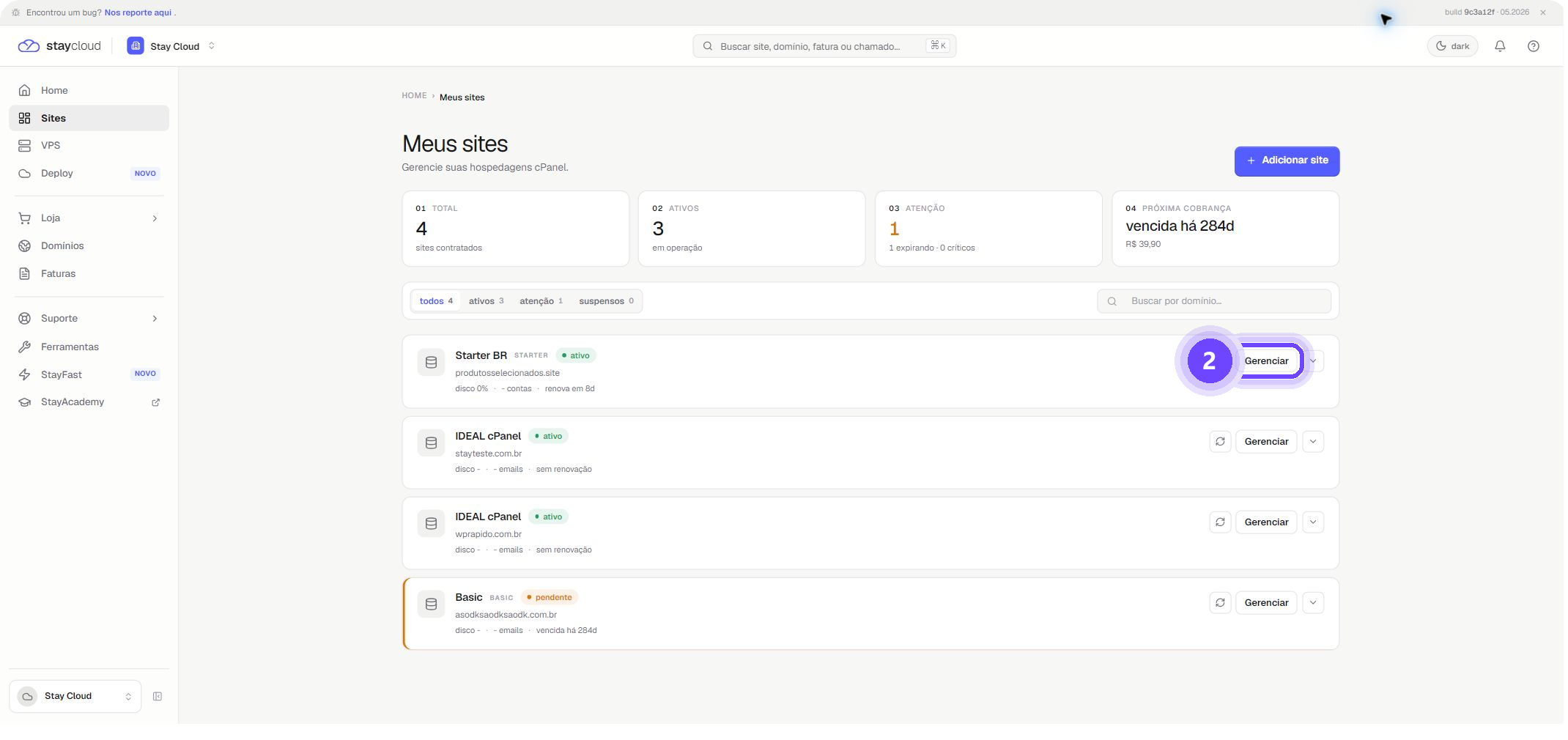The image size is (1568, 740).
Task: Expand the Loja submenu chevron
Action: (155, 218)
